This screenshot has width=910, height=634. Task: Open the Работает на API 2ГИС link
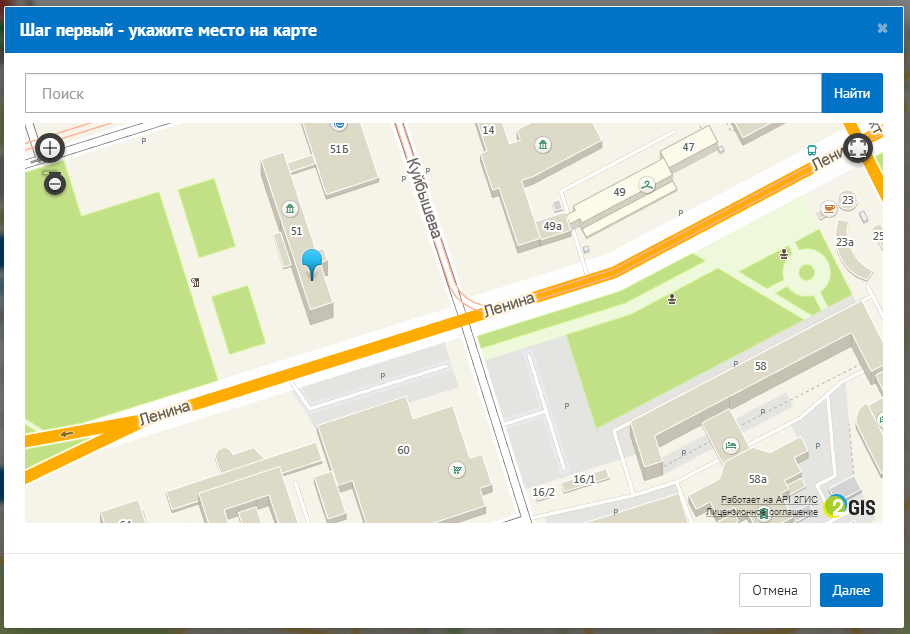point(769,499)
